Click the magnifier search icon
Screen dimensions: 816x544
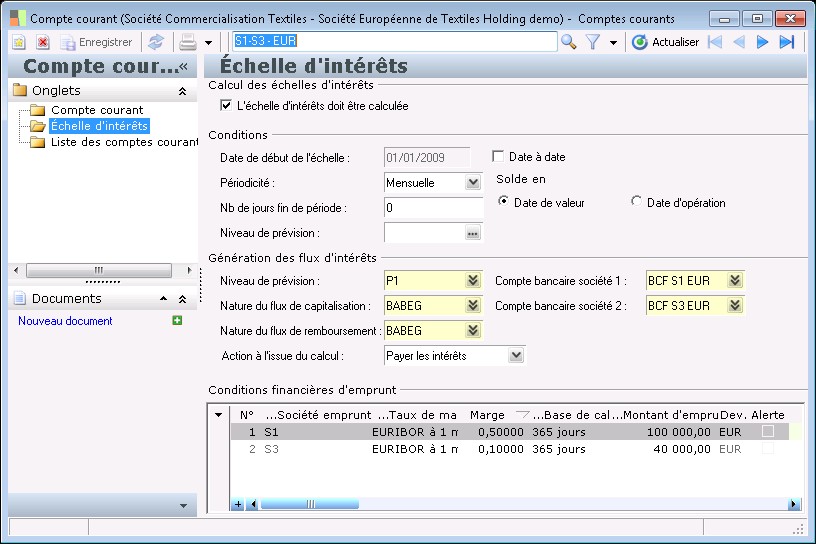click(x=569, y=42)
